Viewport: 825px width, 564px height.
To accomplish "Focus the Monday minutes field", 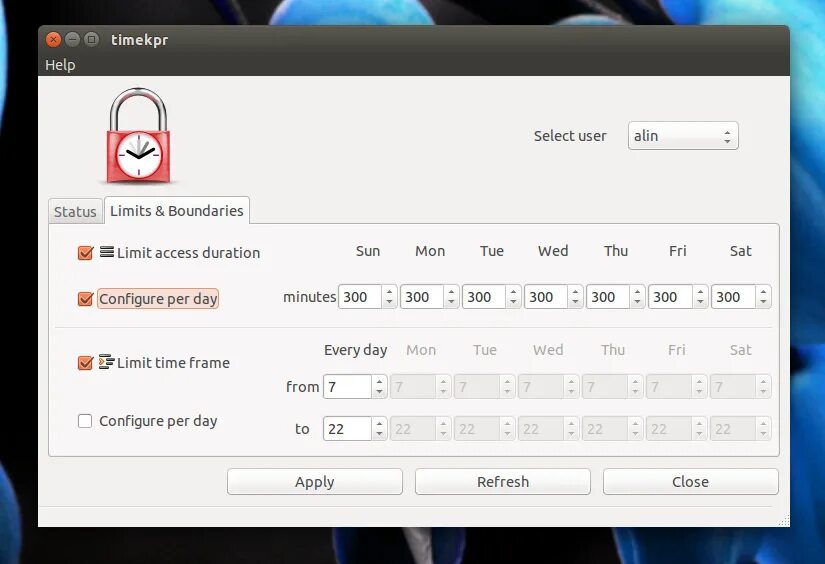I will pos(422,297).
